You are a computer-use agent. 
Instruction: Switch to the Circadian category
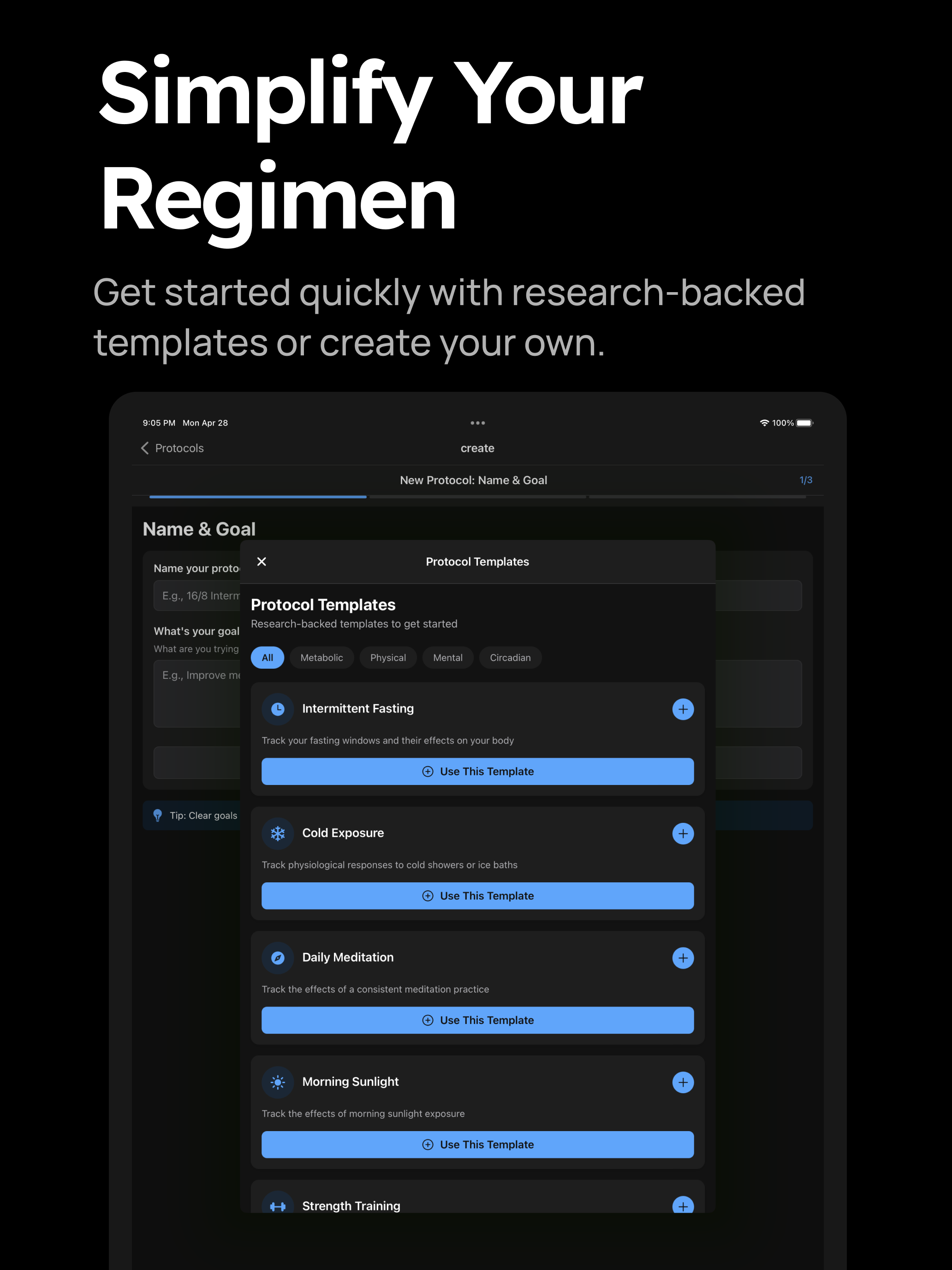tap(510, 658)
